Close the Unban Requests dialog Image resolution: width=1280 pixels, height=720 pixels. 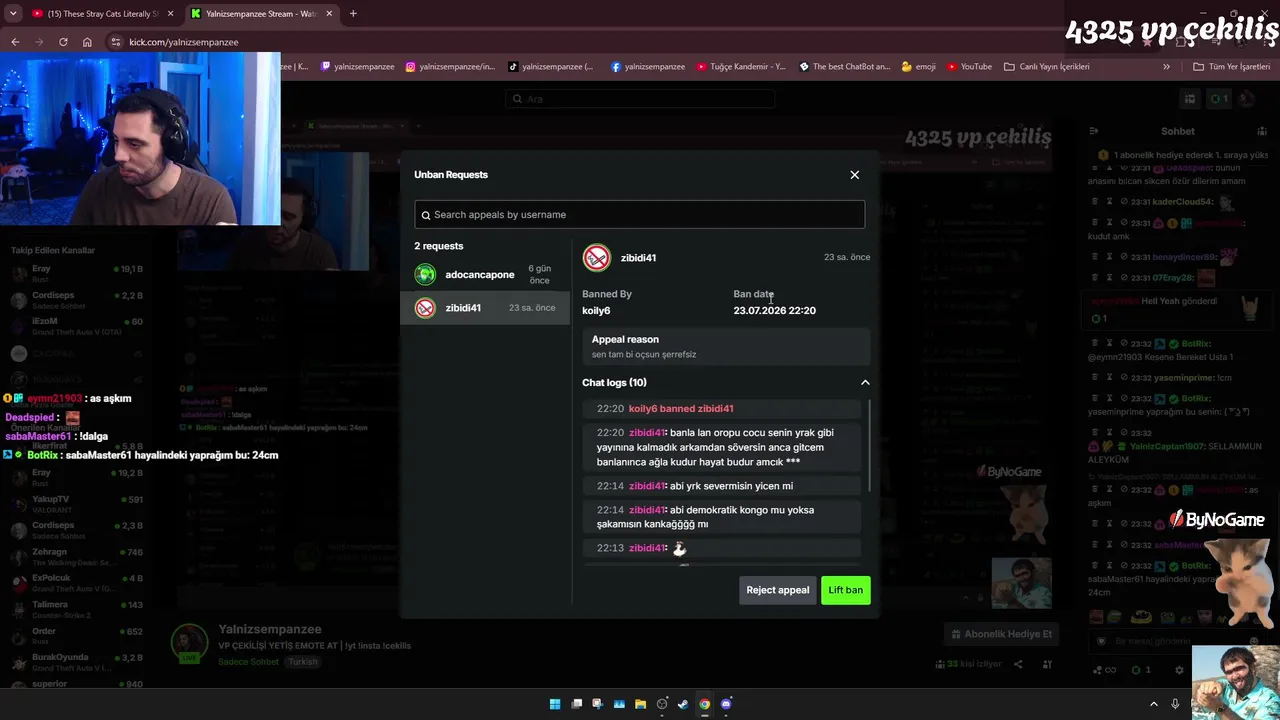(x=854, y=175)
